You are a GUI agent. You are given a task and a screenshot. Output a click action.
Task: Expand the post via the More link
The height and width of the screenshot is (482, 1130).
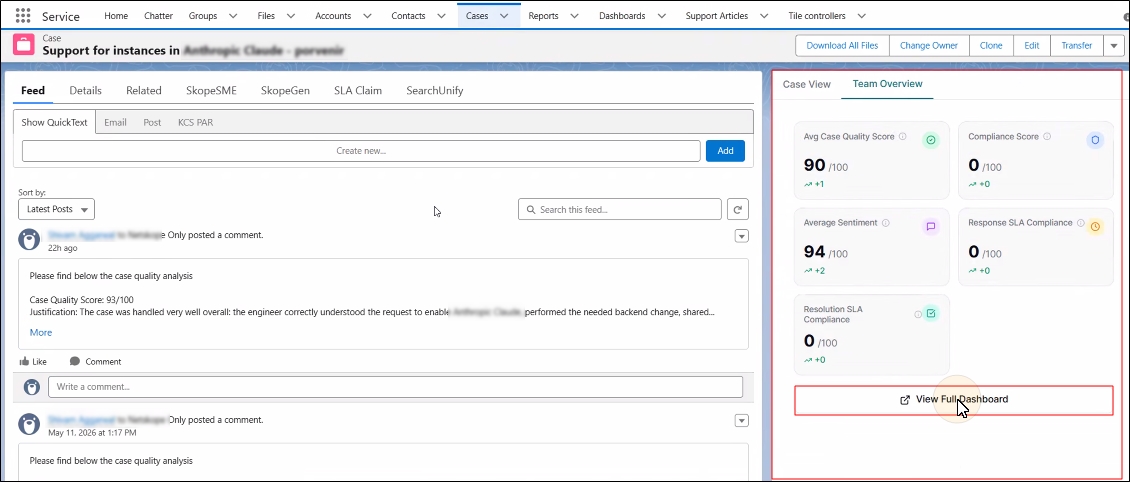click(x=40, y=332)
